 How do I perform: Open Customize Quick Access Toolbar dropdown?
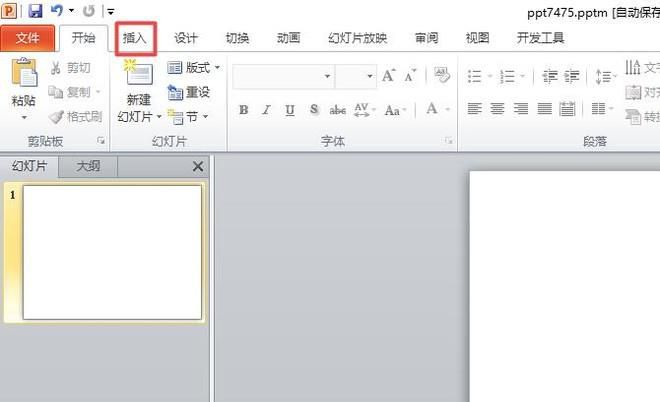pyautogui.click(x=111, y=11)
